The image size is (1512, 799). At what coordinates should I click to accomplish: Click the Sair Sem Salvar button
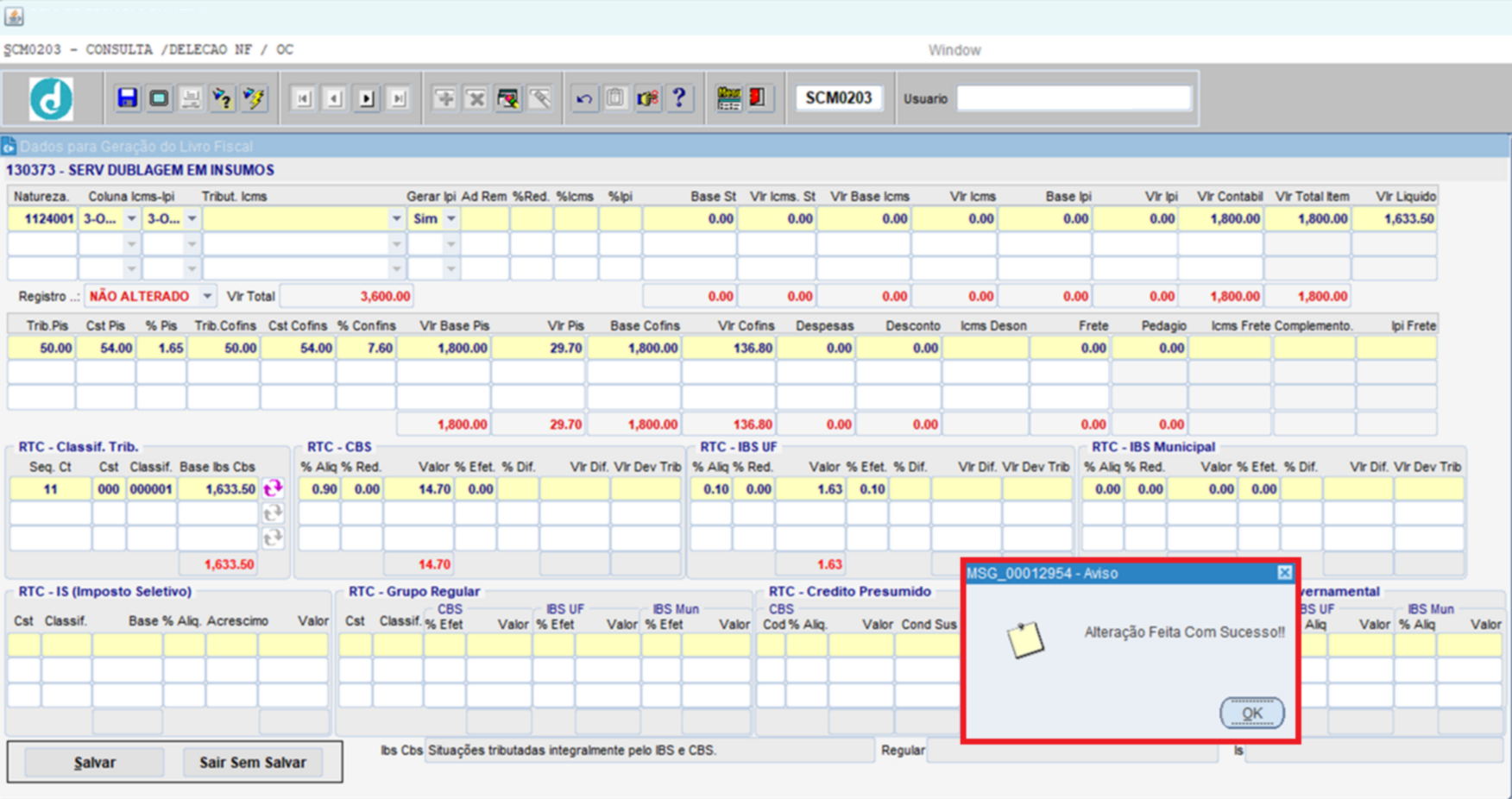[252, 763]
